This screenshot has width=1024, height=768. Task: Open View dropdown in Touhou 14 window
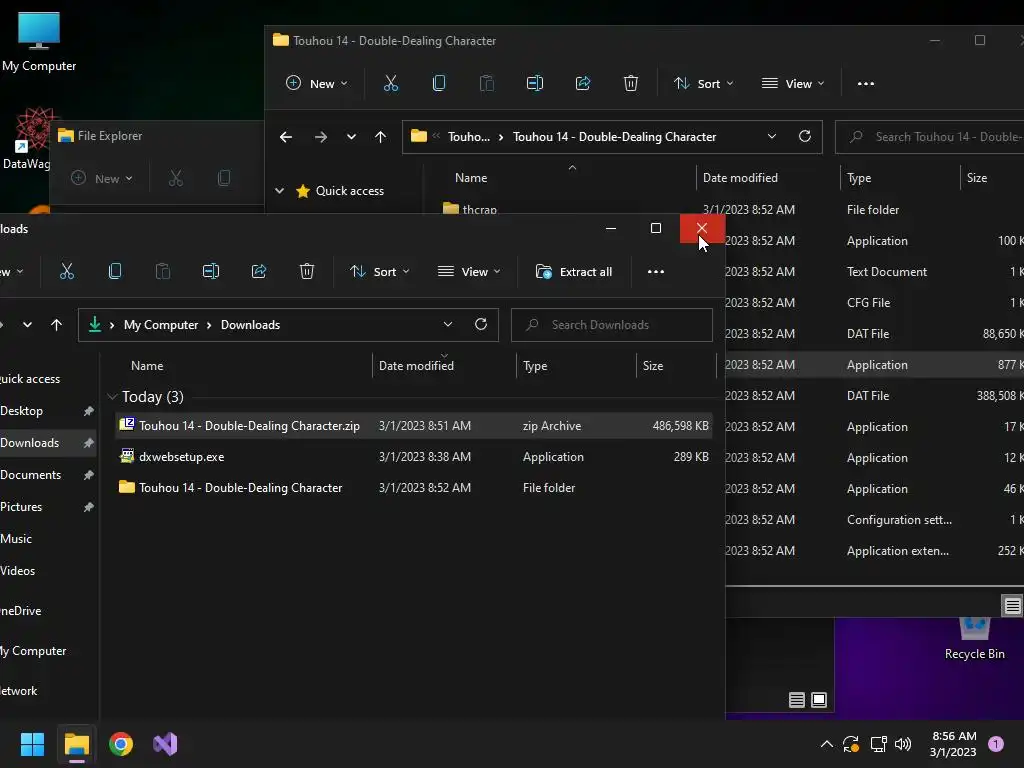point(793,84)
